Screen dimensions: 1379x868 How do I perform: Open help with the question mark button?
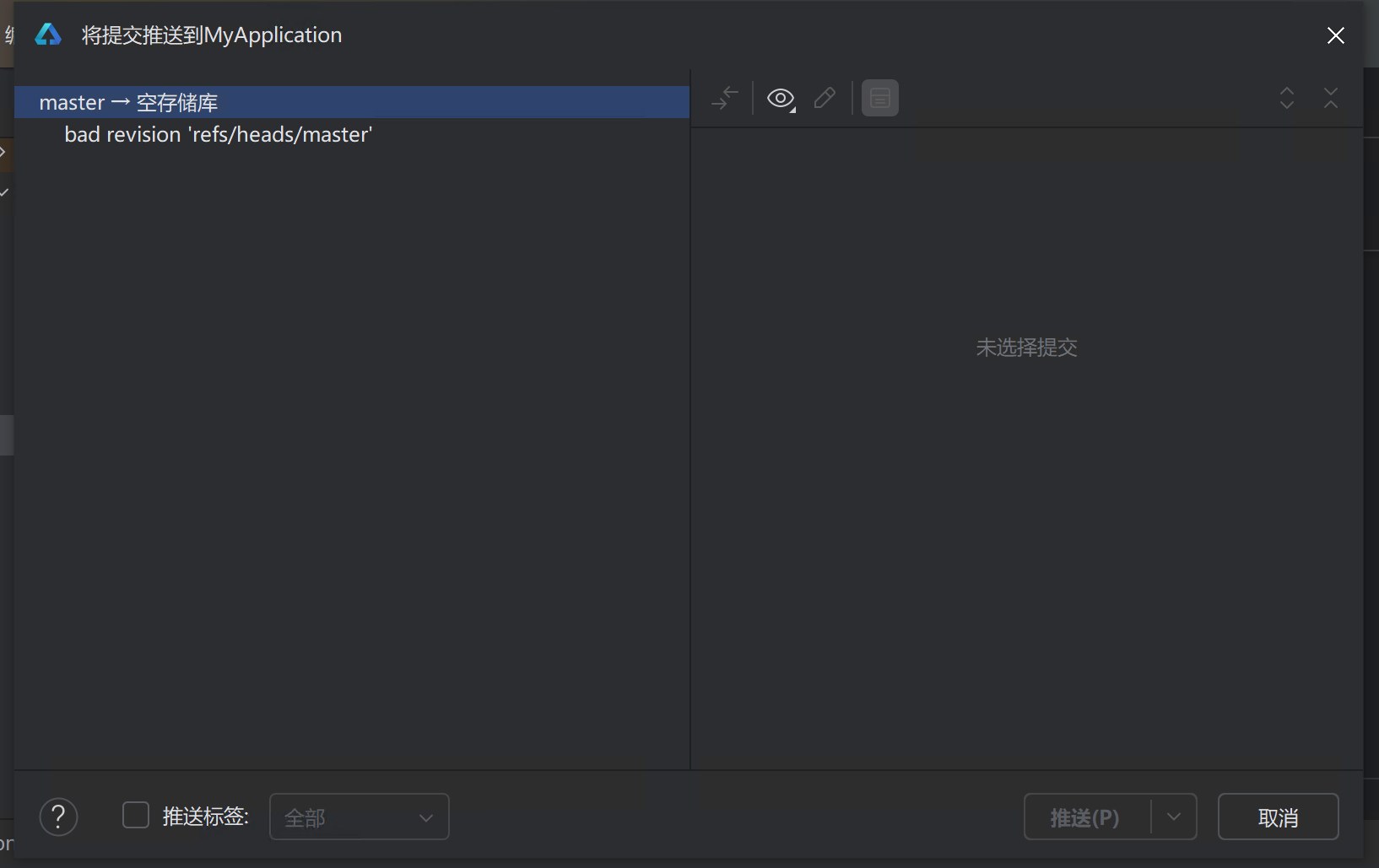pos(58,817)
